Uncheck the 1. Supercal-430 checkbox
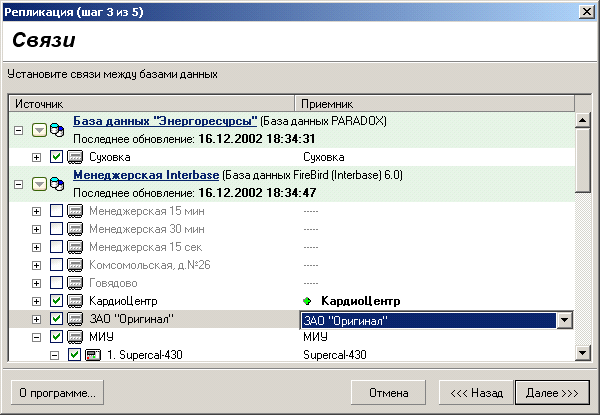The height and width of the screenshot is (415, 600). [x=74, y=355]
